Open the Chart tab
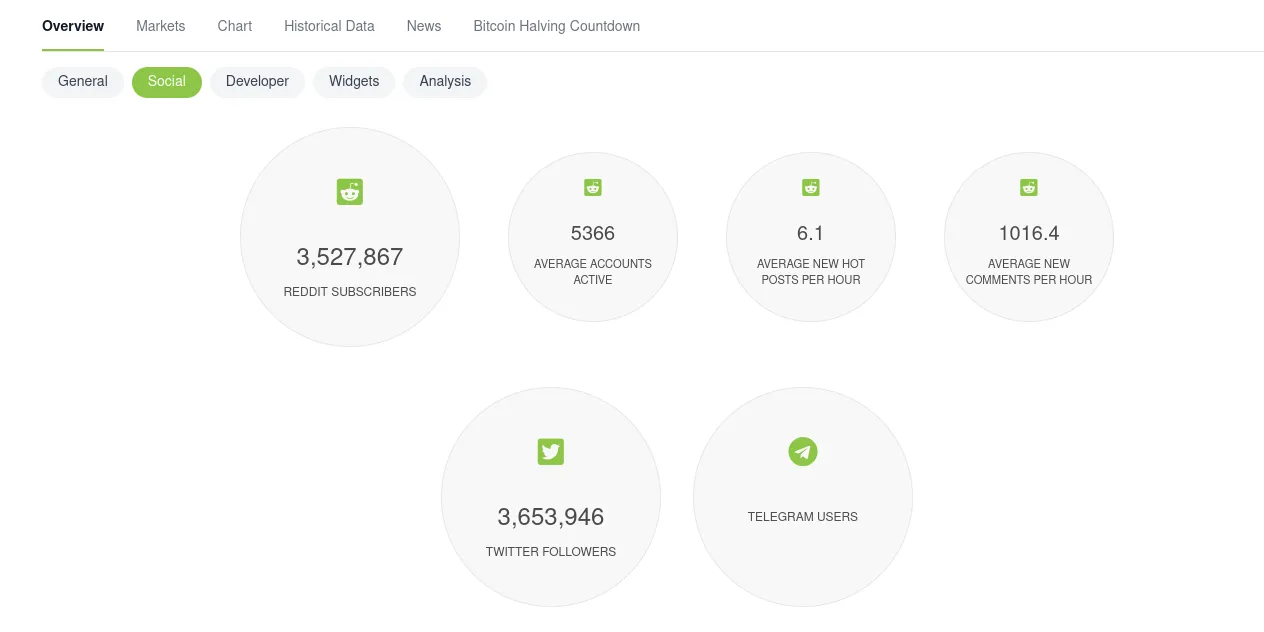1264x632 pixels. [235, 26]
